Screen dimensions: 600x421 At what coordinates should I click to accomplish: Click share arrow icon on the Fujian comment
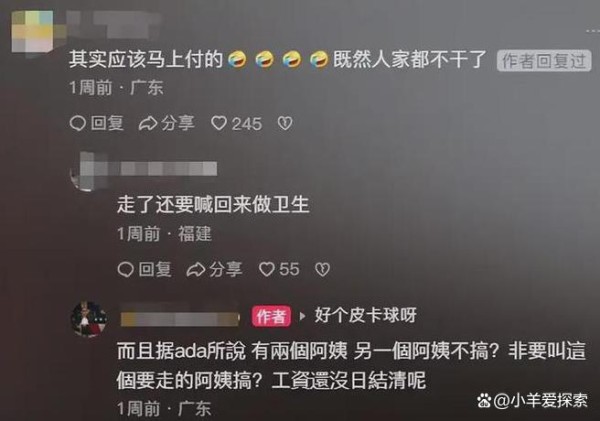coord(196,269)
